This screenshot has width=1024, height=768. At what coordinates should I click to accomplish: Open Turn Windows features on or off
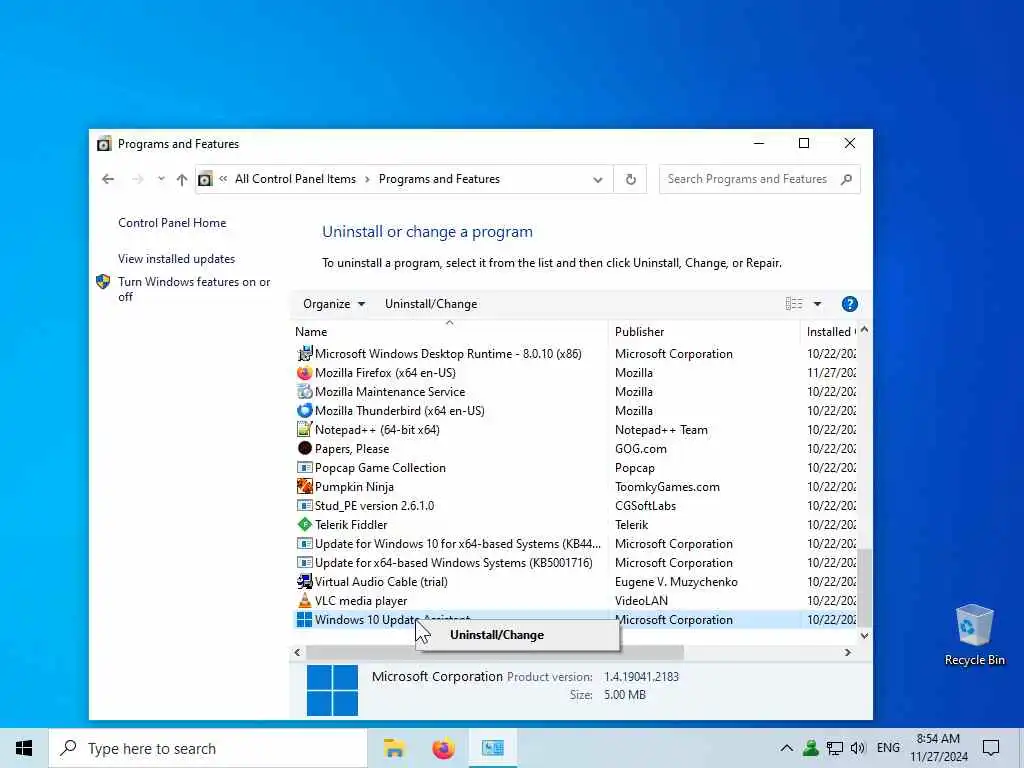tap(194, 289)
